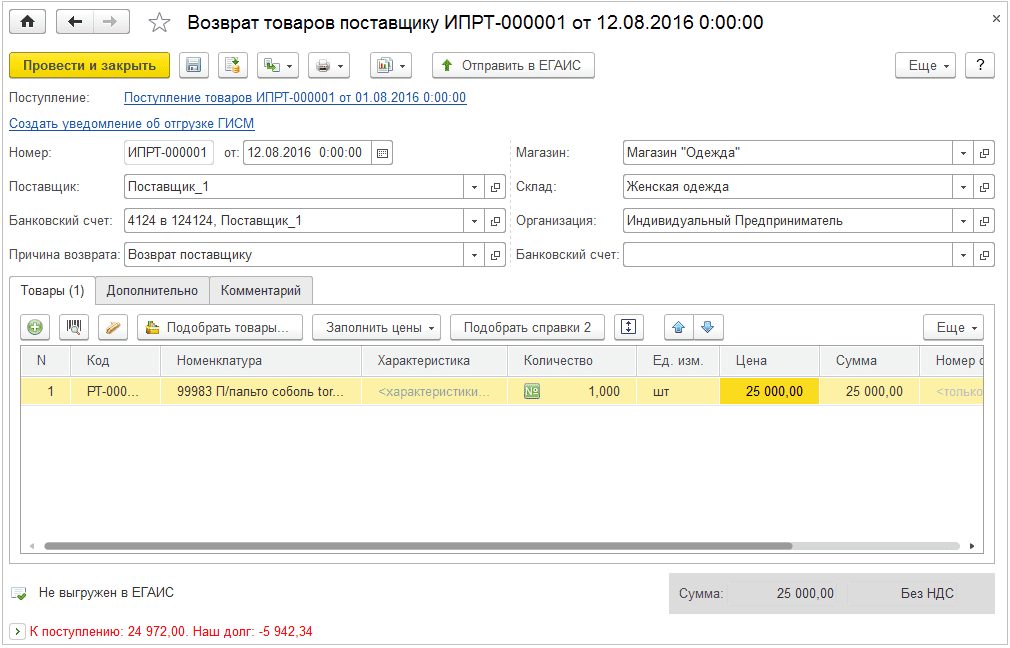Click the green plus add row icon

coord(35,327)
